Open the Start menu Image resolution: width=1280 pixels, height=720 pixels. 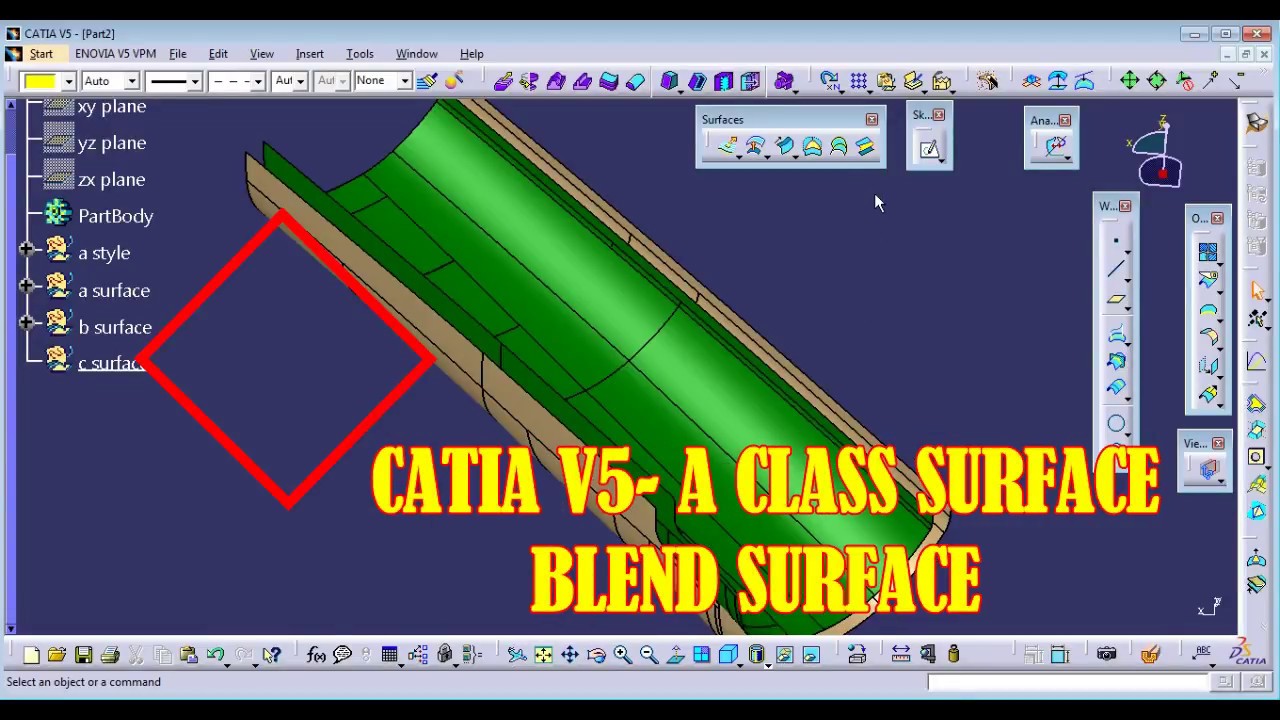pyautogui.click(x=41, y=54)
